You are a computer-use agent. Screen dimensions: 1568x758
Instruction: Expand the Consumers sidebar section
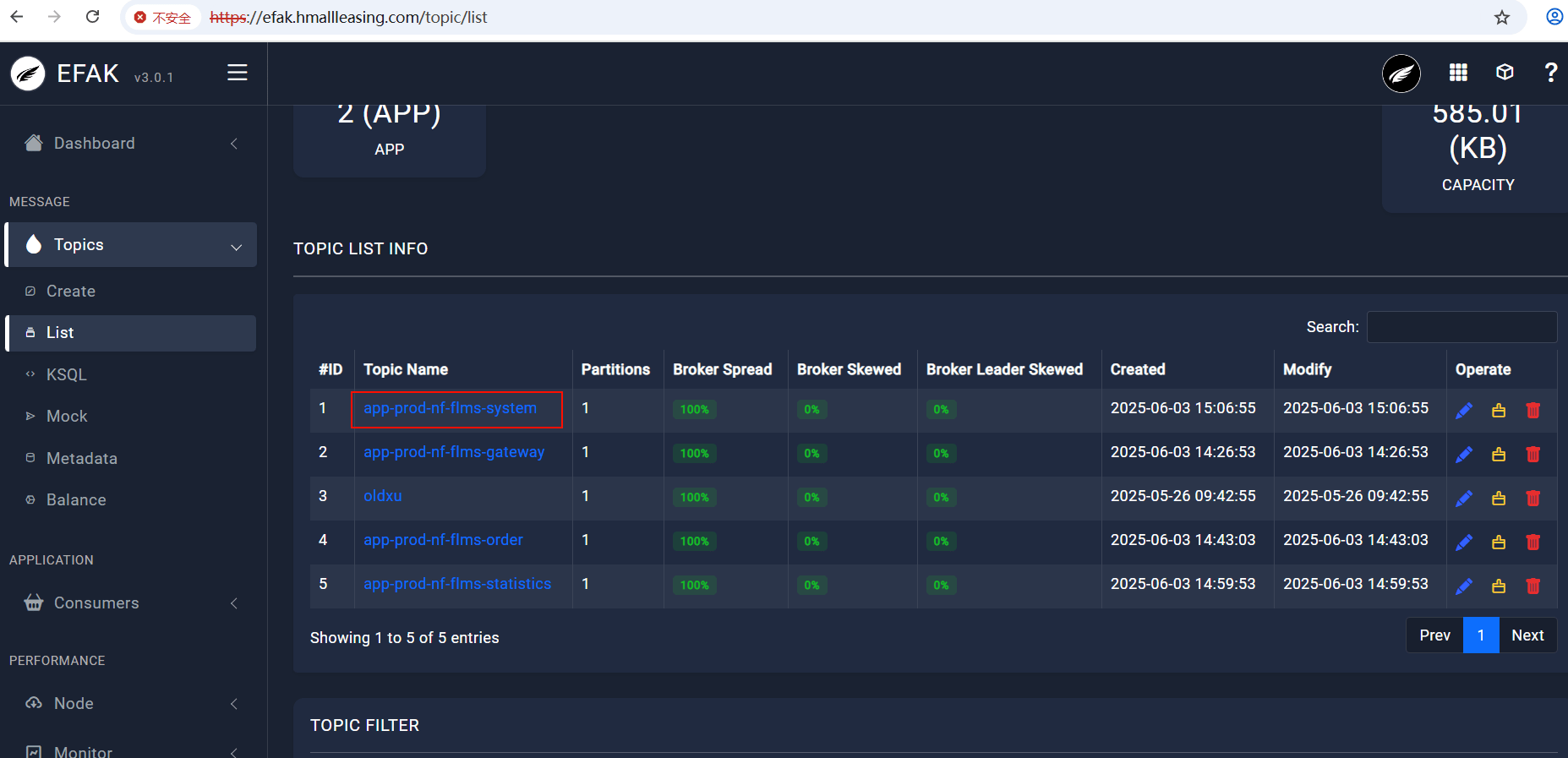[131, 603]
